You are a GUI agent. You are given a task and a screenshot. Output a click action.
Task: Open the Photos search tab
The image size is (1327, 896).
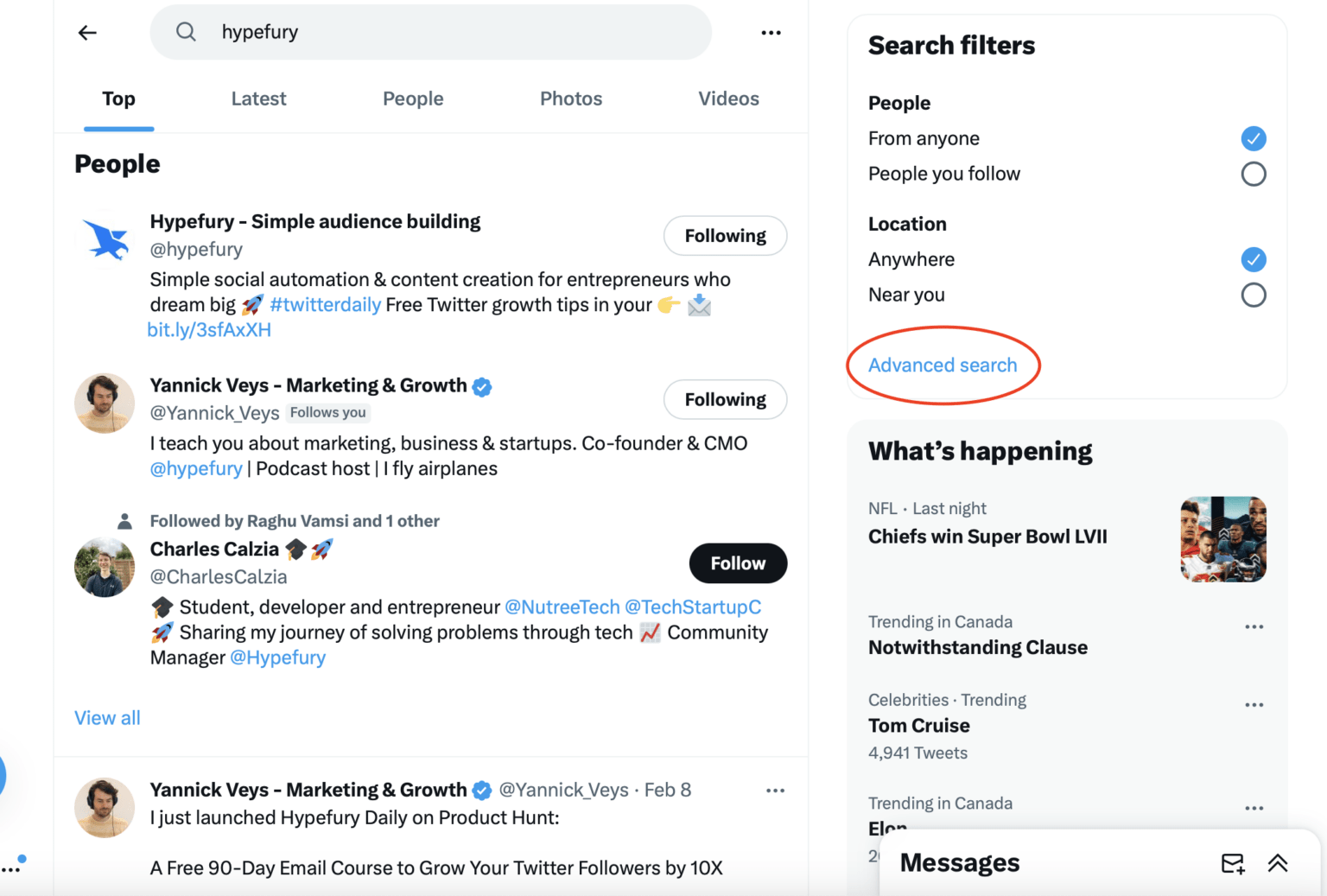pyautogui.click(x=570, y=98)
